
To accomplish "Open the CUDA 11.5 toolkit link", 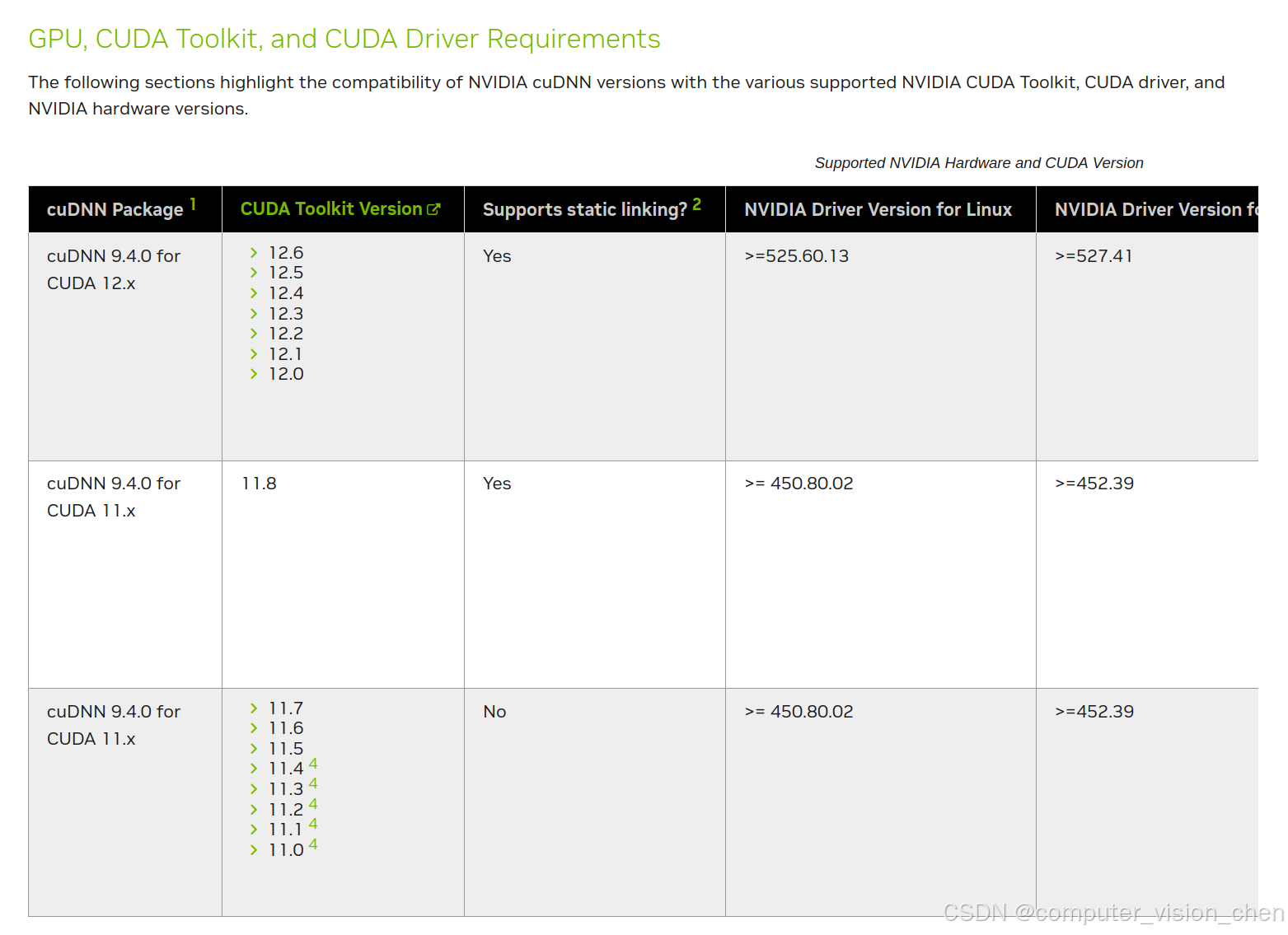I will (x=286, y=749).
